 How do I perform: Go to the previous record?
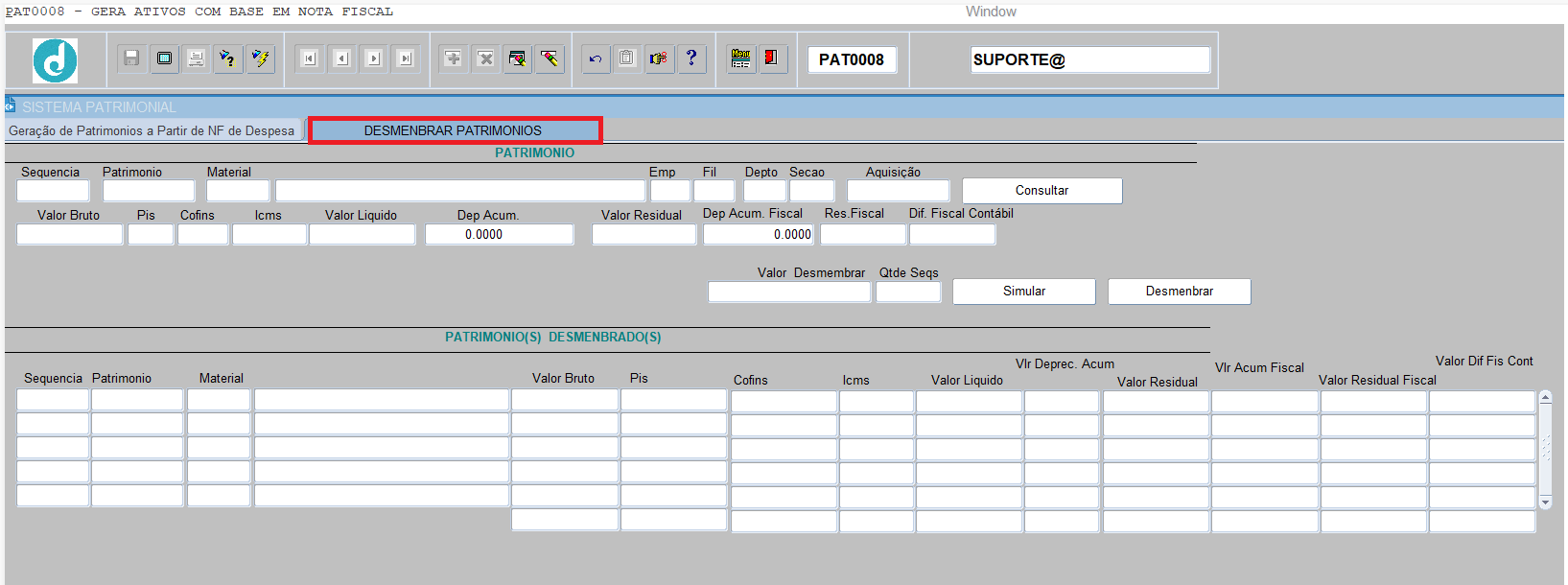[x=341, y=58]
